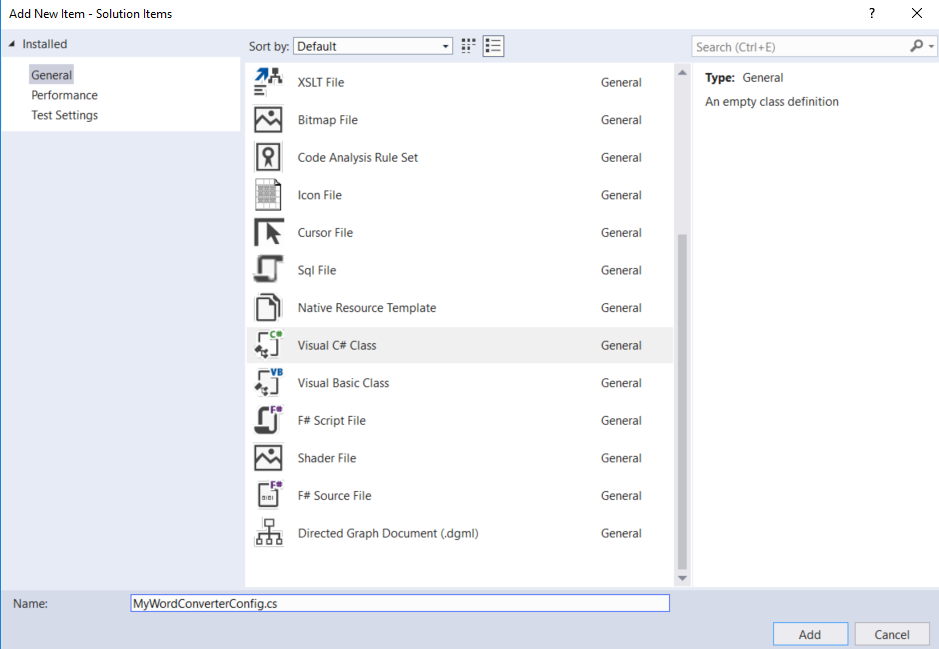Viewport: 939px width, 649px height.
Task: Click the 'Icon File' label
Action: coord(319,195)
